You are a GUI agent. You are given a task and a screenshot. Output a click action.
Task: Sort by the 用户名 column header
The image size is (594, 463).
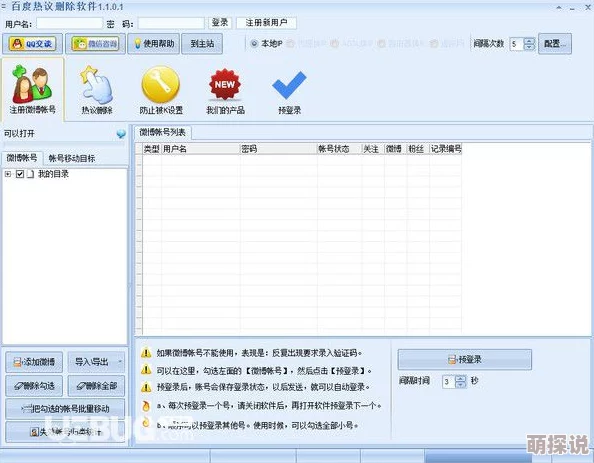point(201,149)
